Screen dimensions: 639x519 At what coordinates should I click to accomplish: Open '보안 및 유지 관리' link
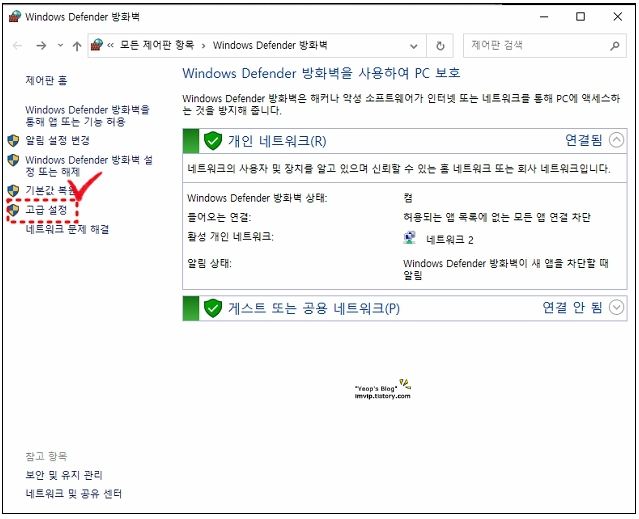tap(64, 475)
